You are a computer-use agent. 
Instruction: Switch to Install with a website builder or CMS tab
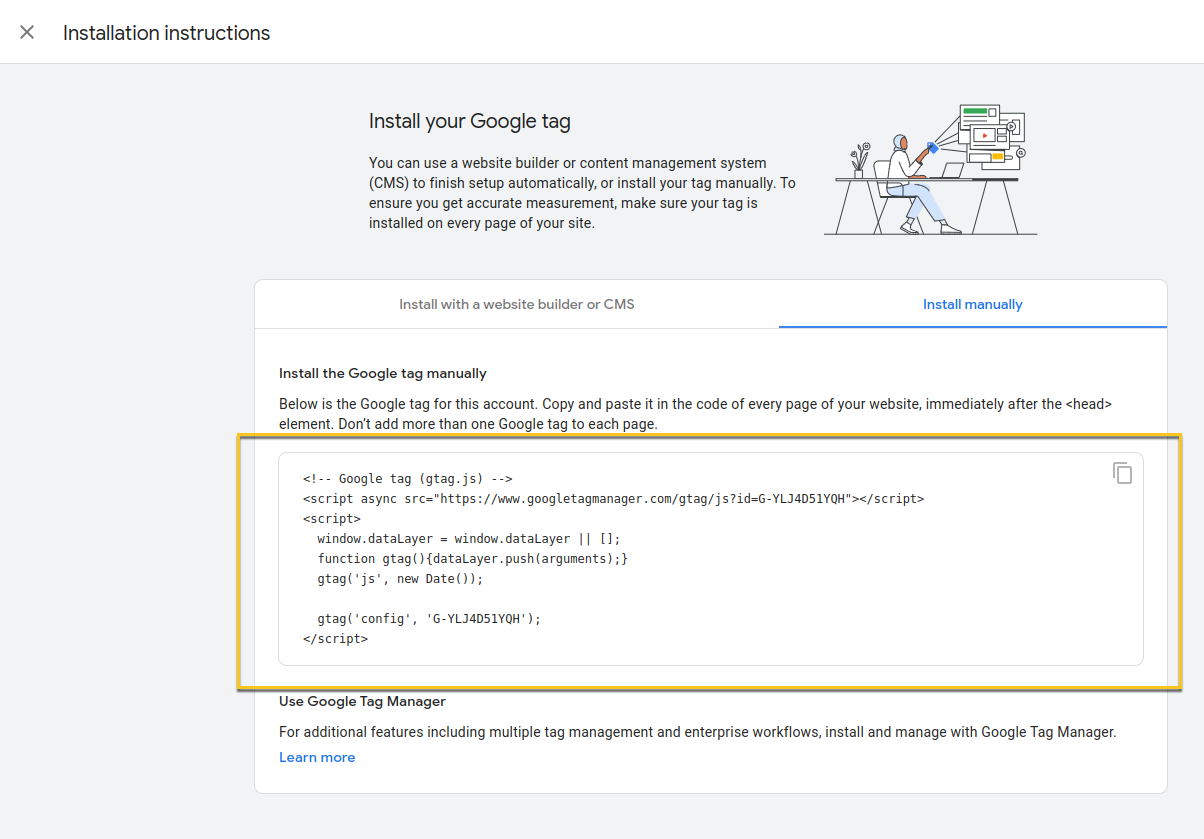(x=516, y=304)
